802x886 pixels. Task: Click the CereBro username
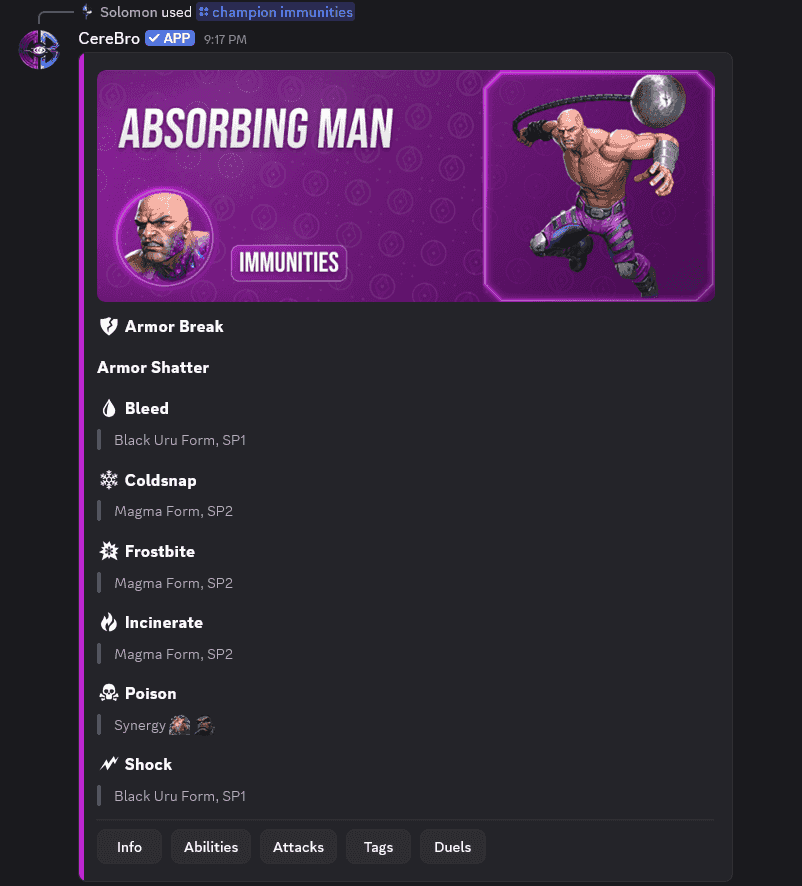click(x=109, y=38)
